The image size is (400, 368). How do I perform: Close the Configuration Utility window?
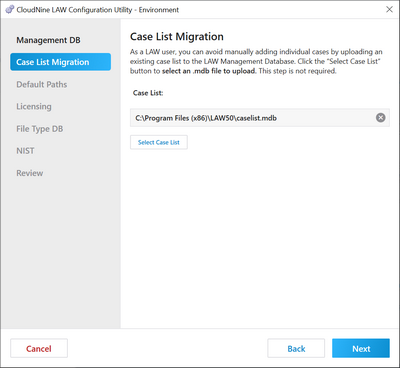tap(389, 9)
